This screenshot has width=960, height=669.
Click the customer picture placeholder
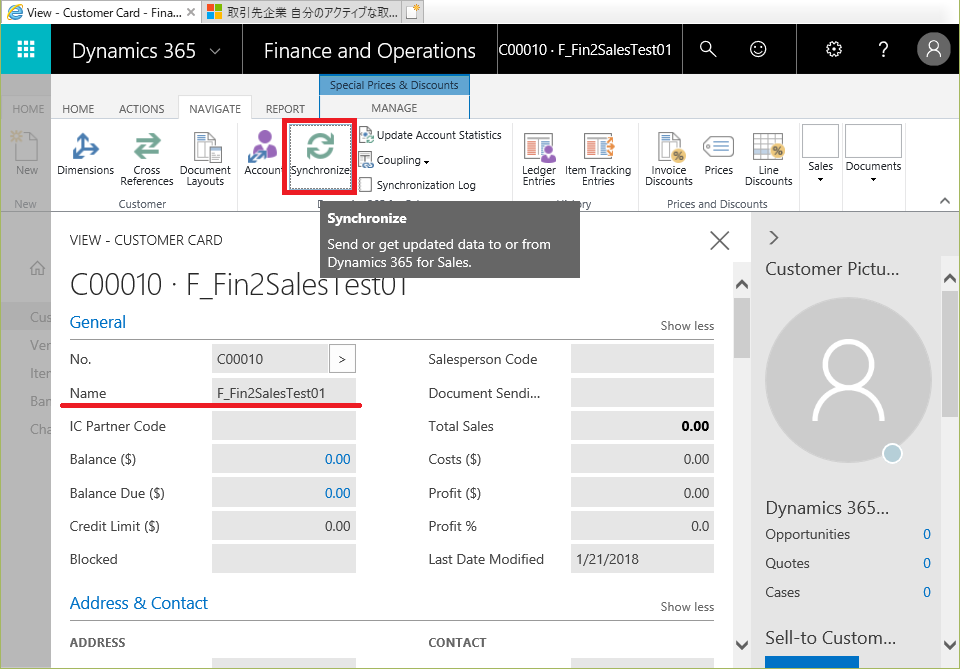(849, 381)
